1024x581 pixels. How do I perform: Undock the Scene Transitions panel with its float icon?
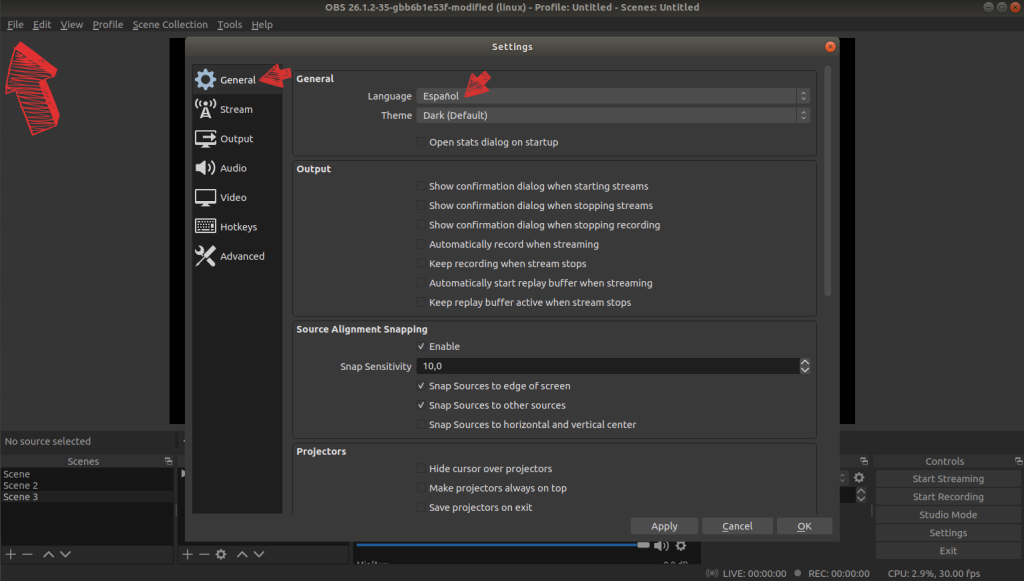point(863,461)
